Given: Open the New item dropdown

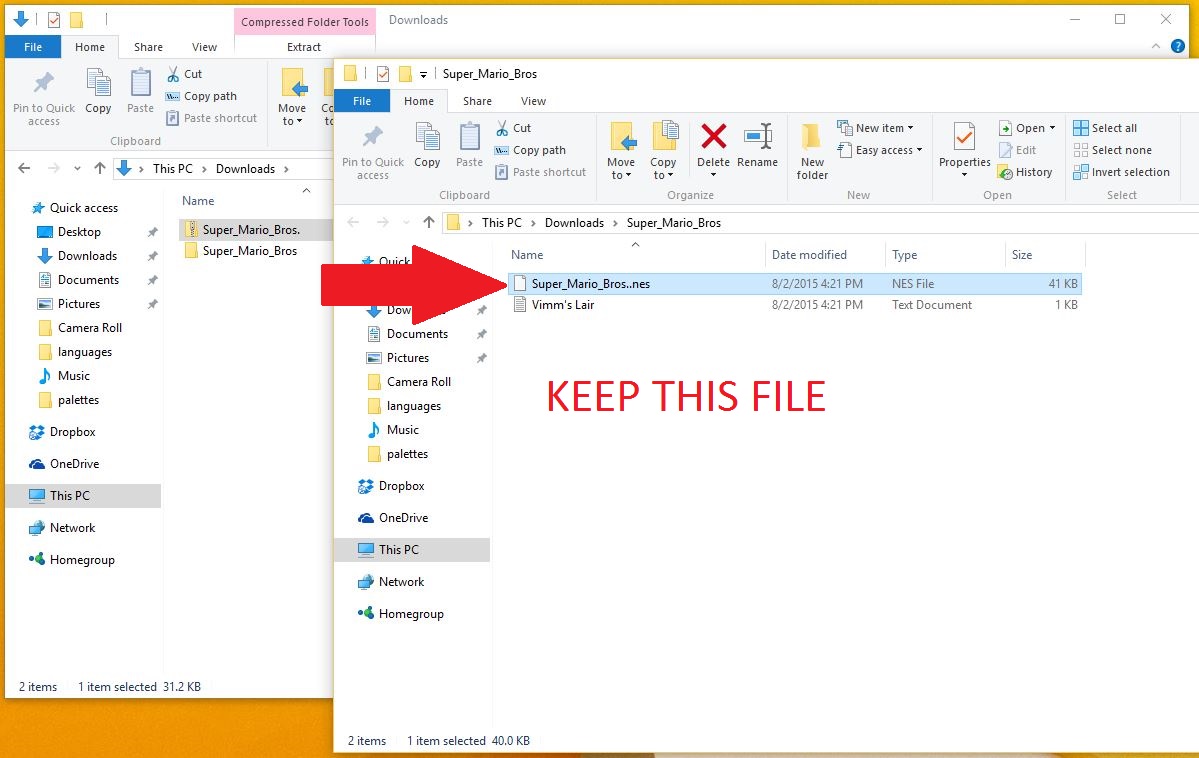Looking at the screenshot, I should (x=876, y=128).
